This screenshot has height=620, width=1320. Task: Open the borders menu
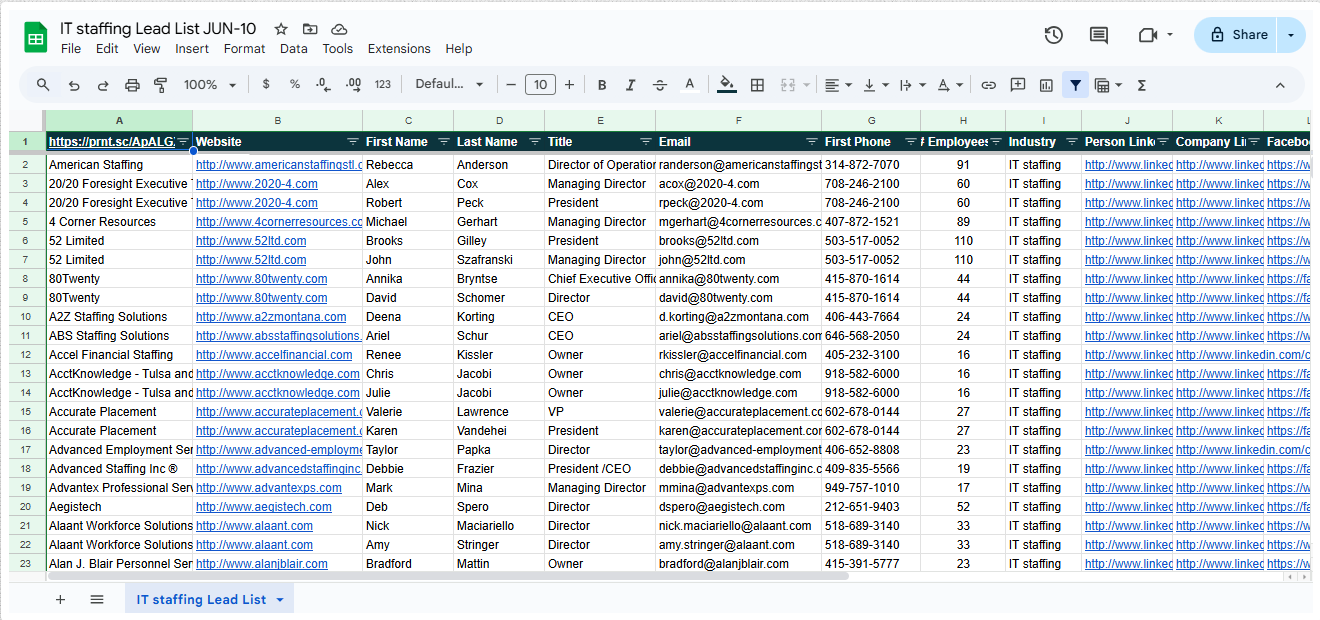pos(757,85)
